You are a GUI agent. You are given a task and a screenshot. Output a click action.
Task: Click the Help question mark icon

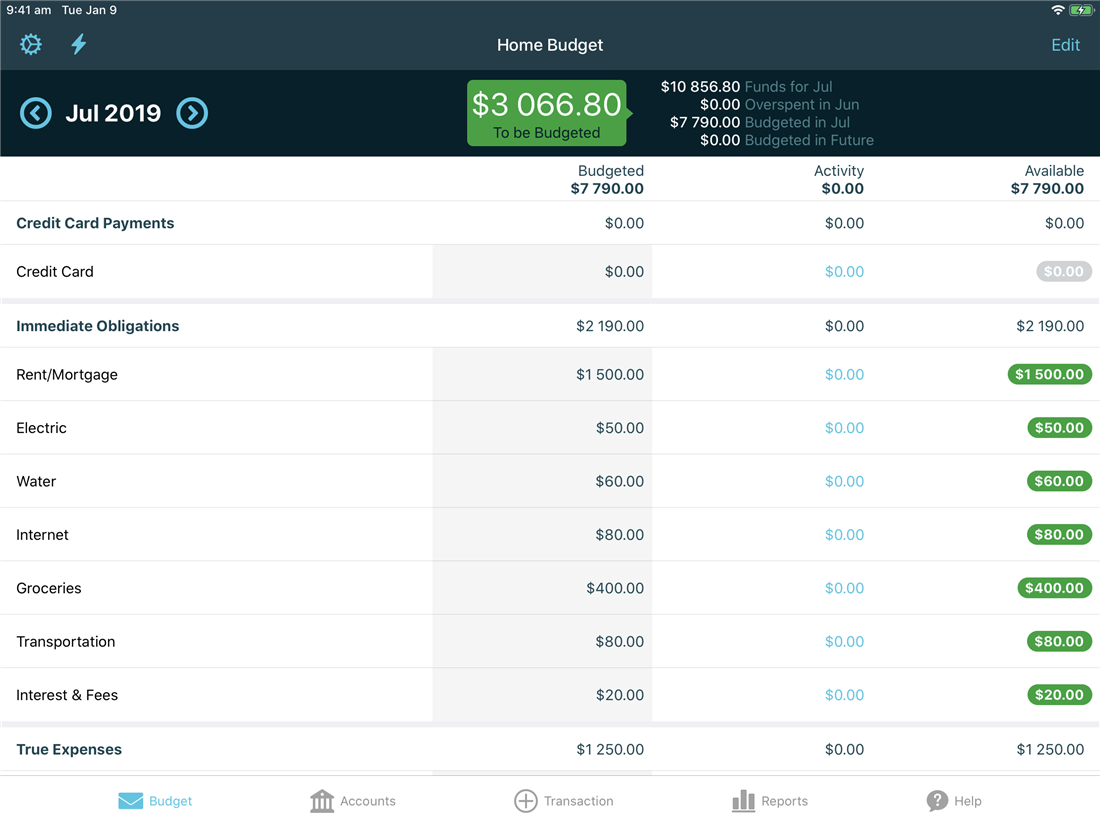pos(937,800)
